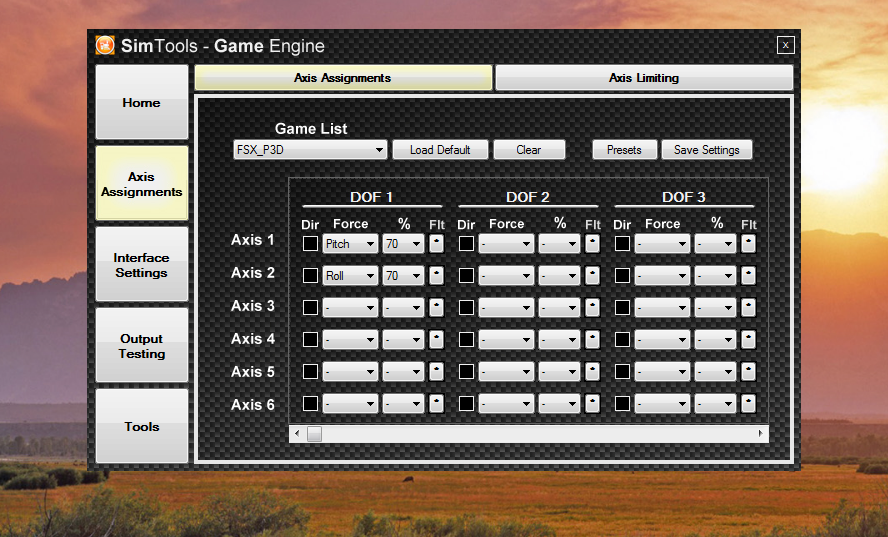This screenshot has width=888, height=537.
Task: Toggle Axis 1 DOF 2 Dir checkbox
Action: point(466,244)
